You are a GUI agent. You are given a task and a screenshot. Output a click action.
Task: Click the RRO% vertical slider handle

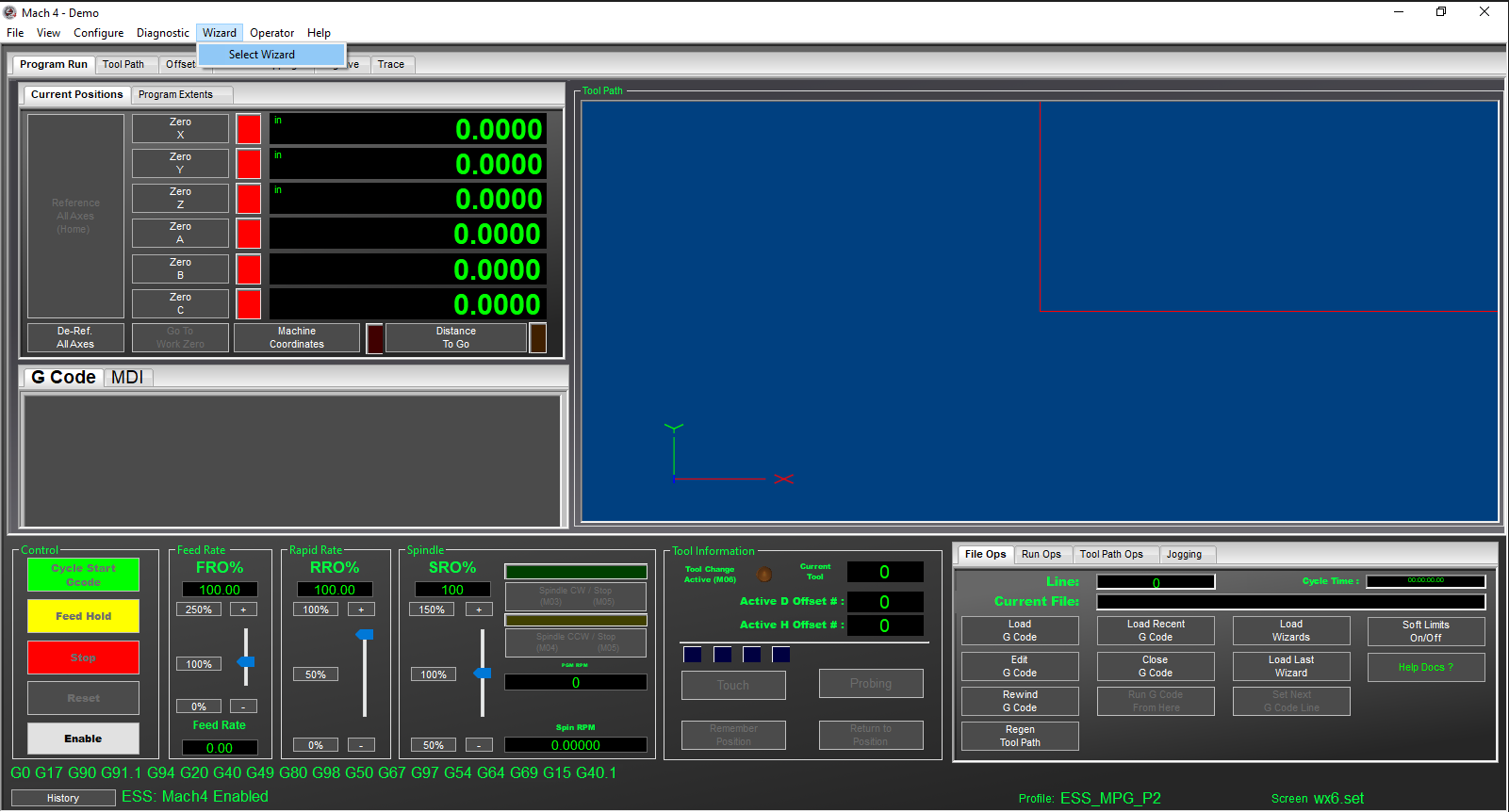pyautogui.click(x=365, y=635)
